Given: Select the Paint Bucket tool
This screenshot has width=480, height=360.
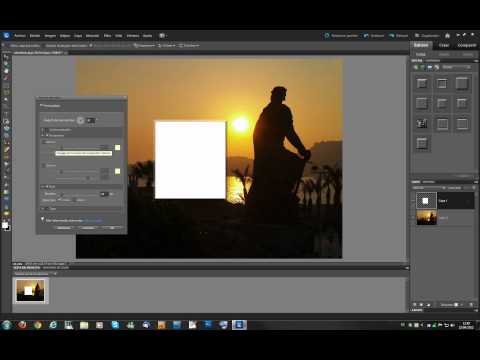Looking at the screenshot, I should click(x=6, y=185).
